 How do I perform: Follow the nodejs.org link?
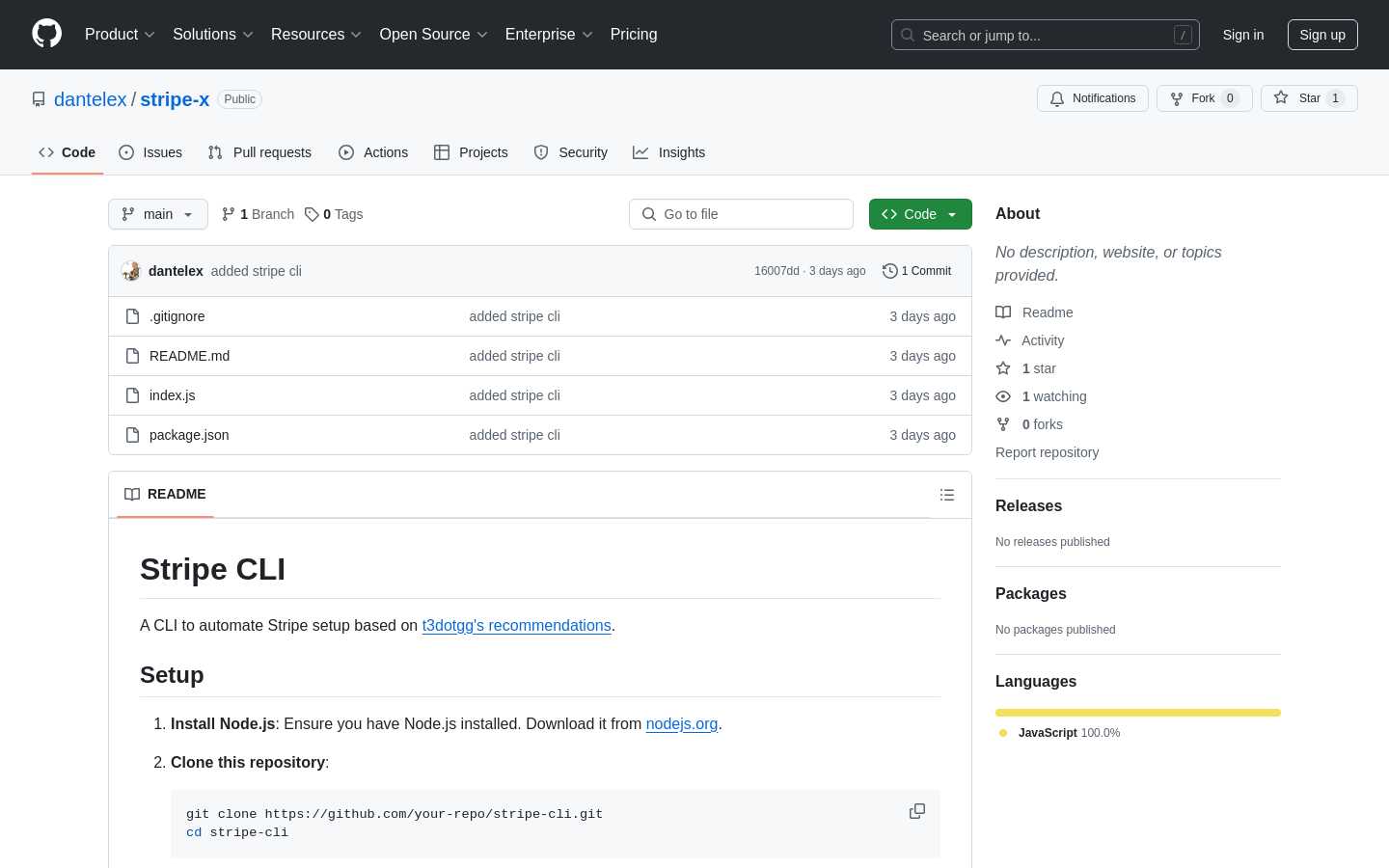(x=682, y=723)
